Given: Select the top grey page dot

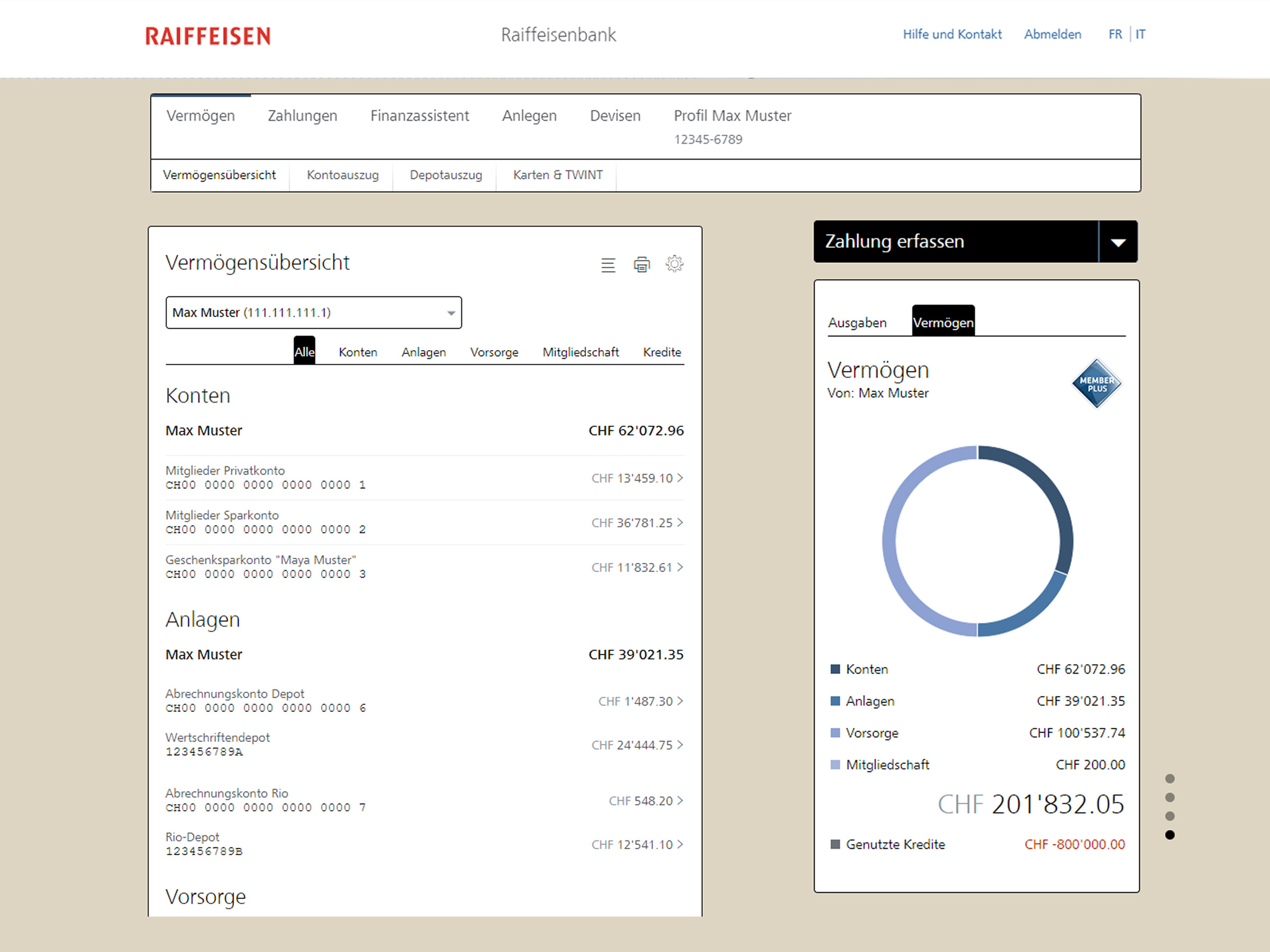Looking at the screenshot, I should pyautogui.click(x=1169, y=779).
